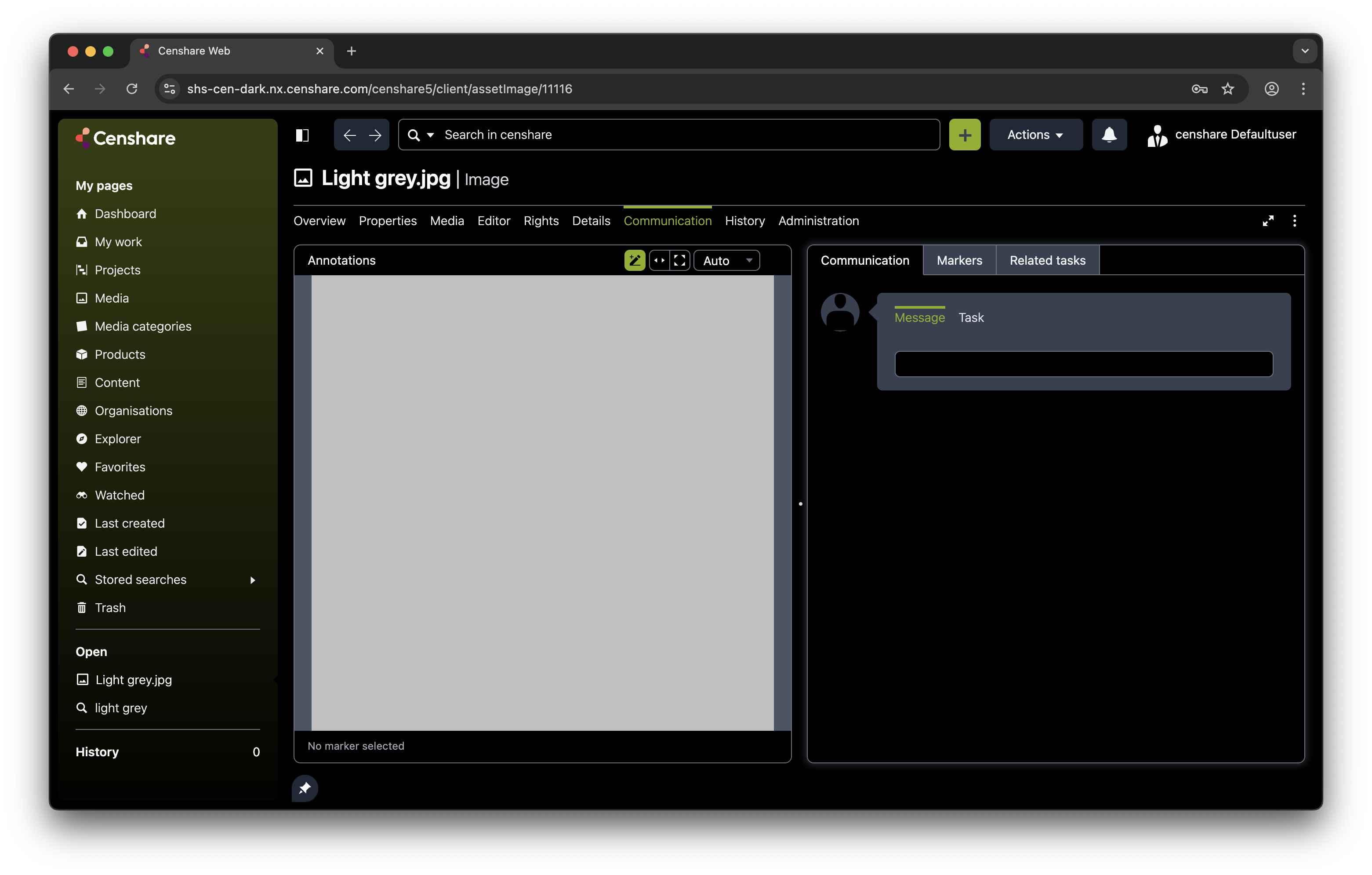This screenshot has width=1372, height=875.
Task: Expand asset view to fullscreen
Action: (x=1268, y=221)
